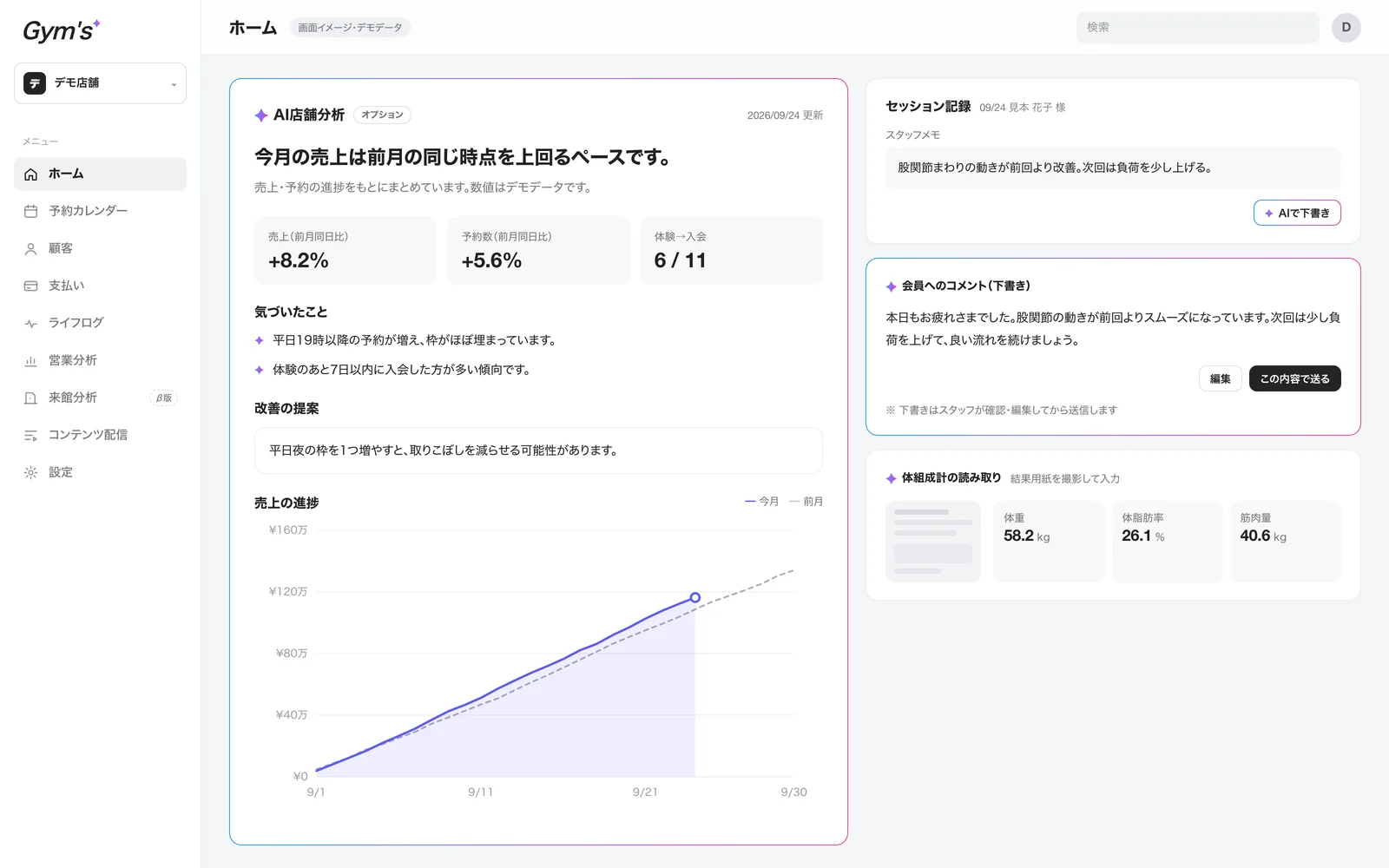Click the AIで下書き button
Screen dimensions: 1389x868
1297,213
